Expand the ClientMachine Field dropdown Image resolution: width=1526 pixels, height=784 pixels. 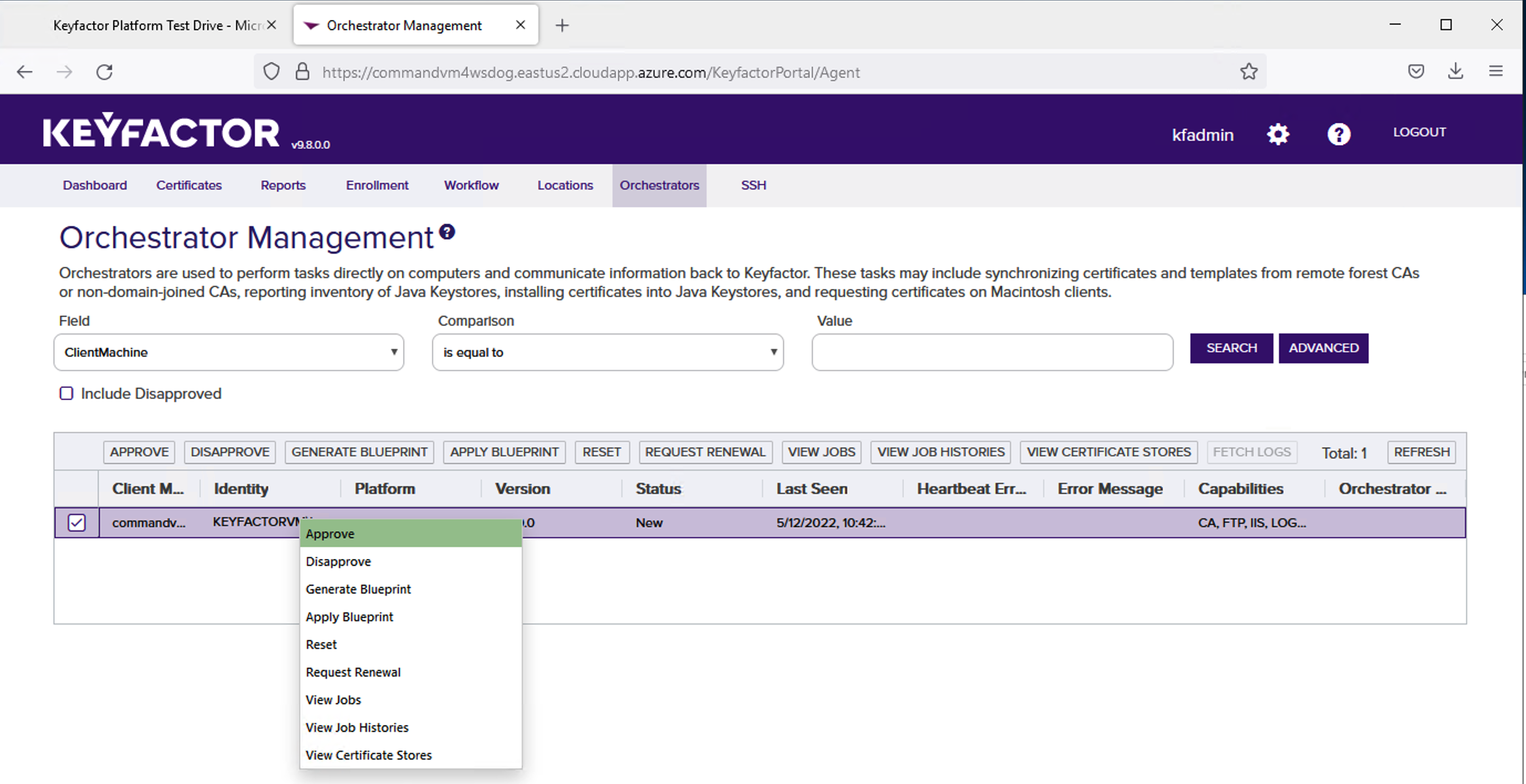pos(229,352)
